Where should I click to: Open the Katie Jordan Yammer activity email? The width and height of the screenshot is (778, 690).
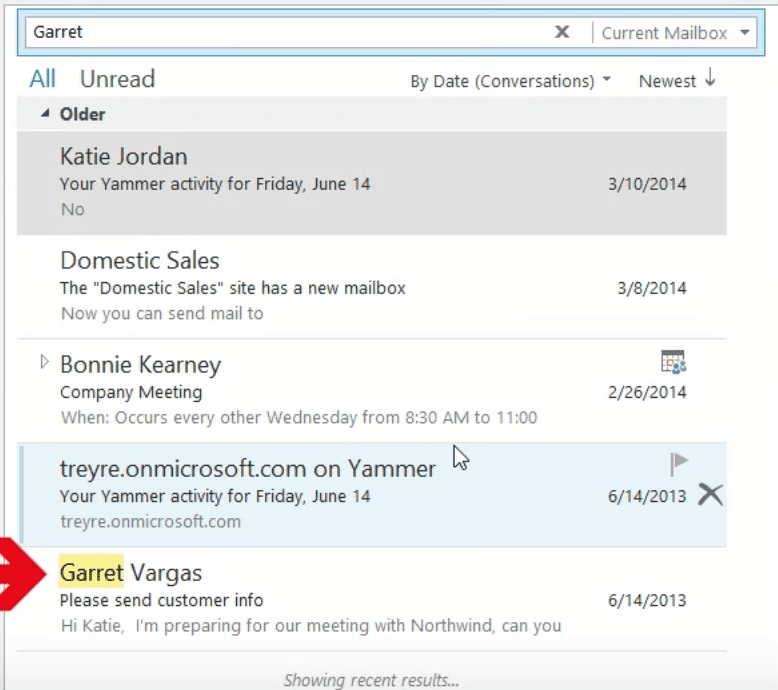(x=300, y=182)
